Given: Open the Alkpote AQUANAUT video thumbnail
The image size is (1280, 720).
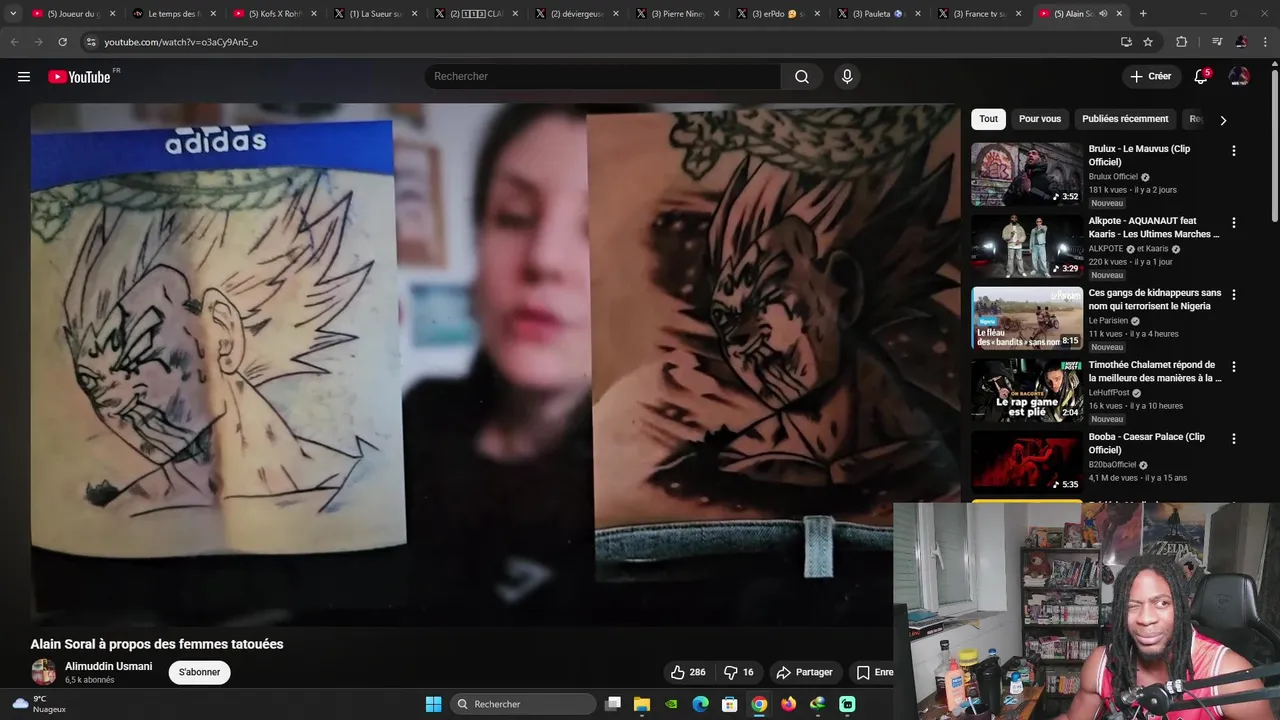Looking at the screenshot, I should pyautogui.click(x=1027, y=246).
